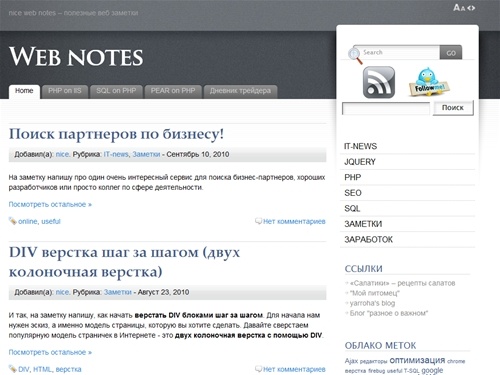Open the HTML tag link
The width and height of the screenshot is (500, 375).
(42, 369)
